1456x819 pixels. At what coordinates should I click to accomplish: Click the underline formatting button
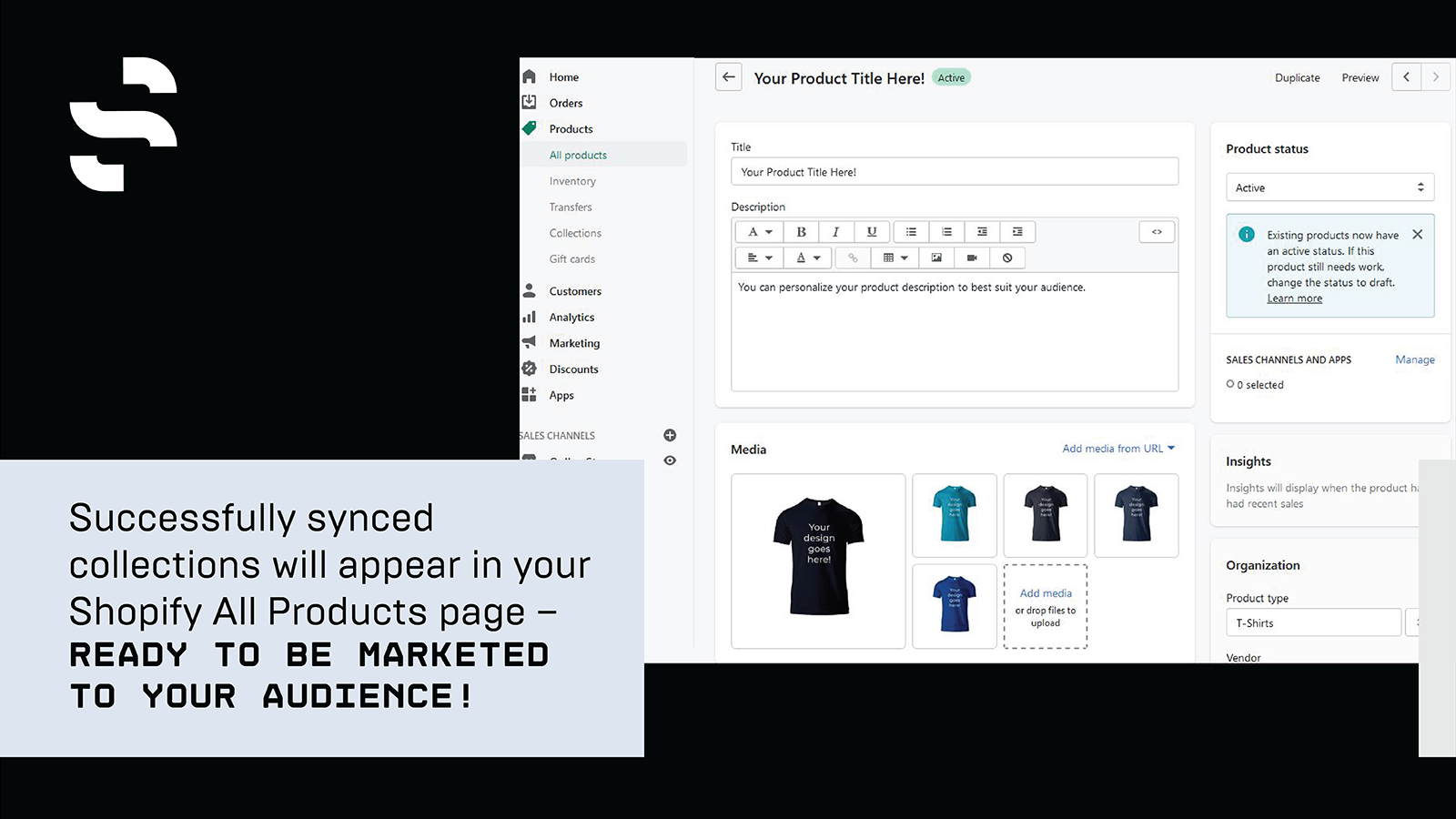click(871, 232)
